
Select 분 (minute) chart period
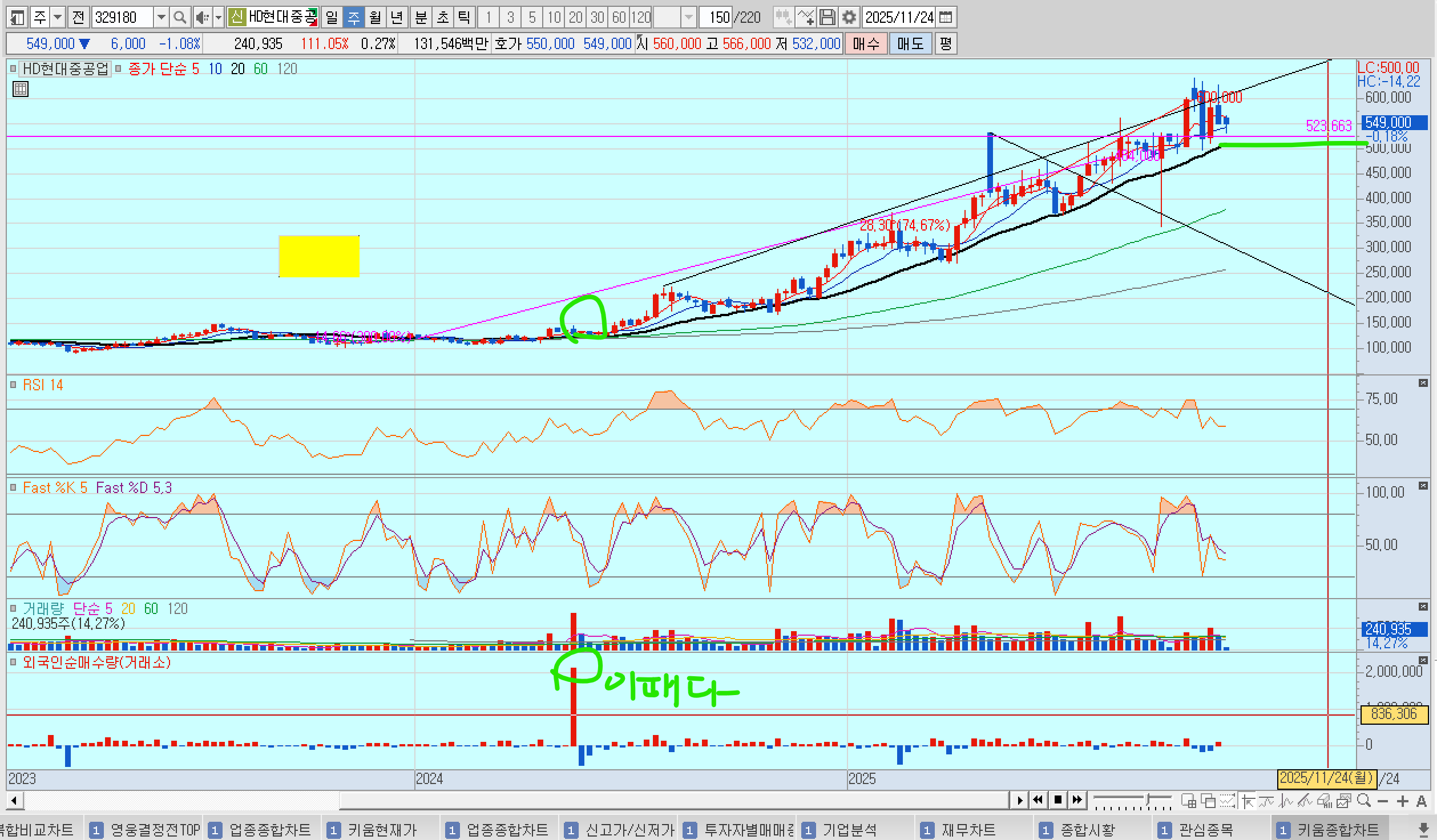tap(421, 18)
